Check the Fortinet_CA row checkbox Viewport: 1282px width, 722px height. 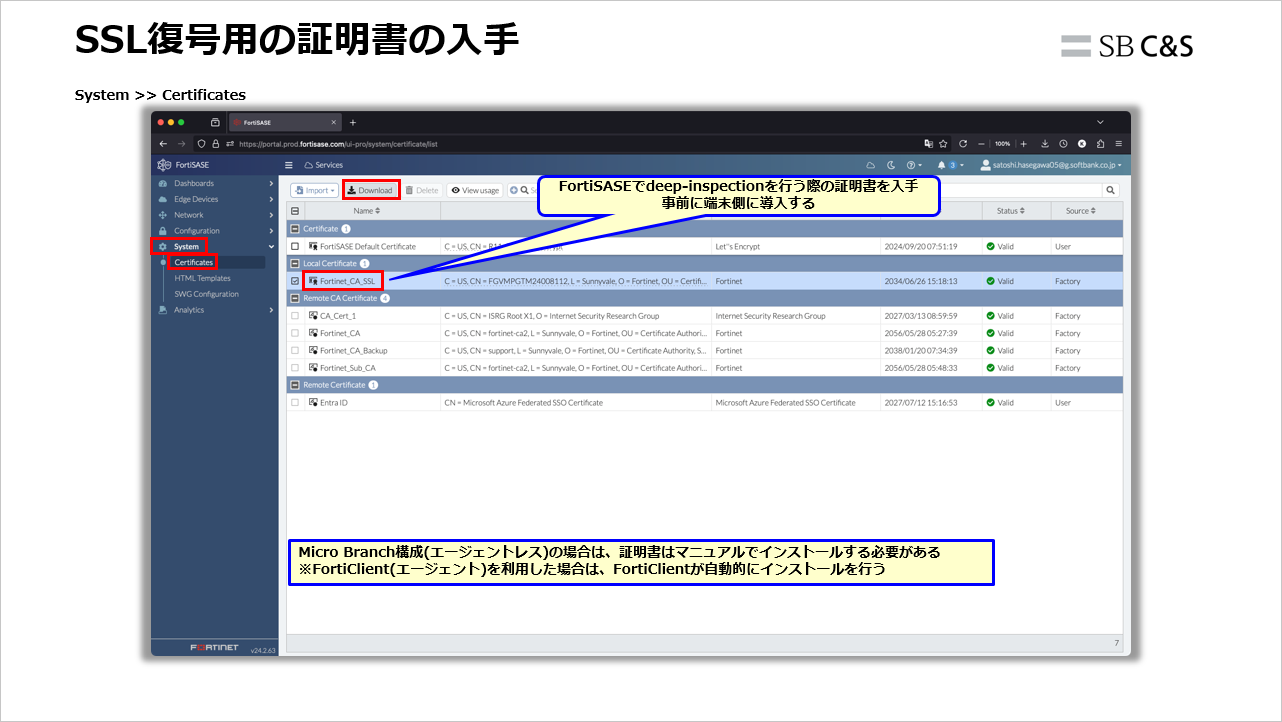pos(295,333)
